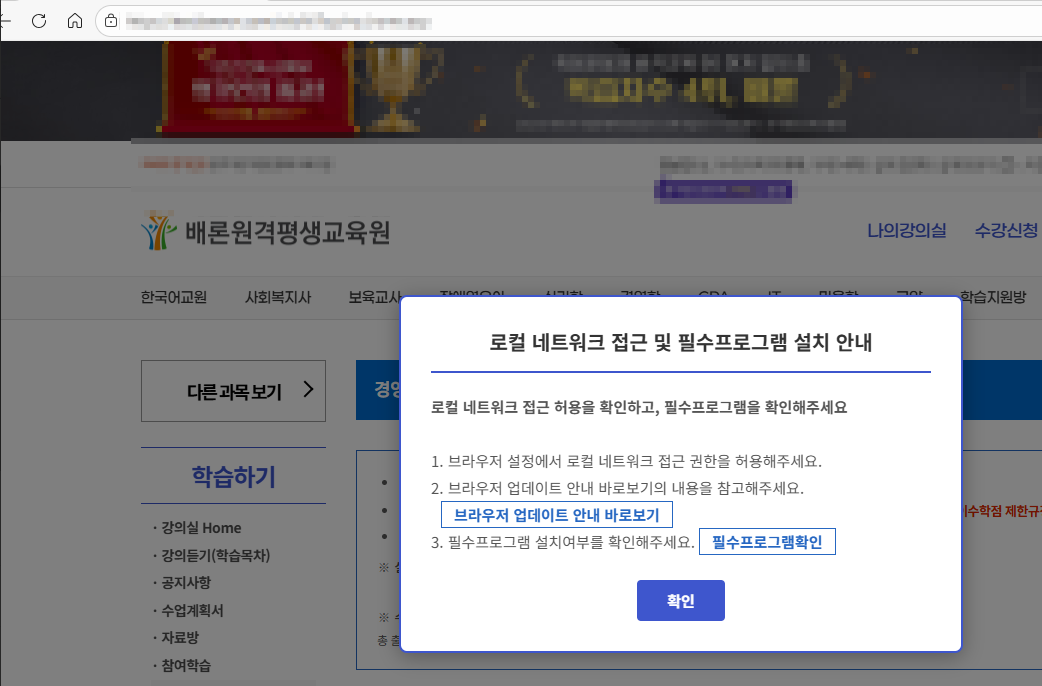Click 브라우저 업데이트 안내 바로보기 button
The width and height of the screenshot is (1042, 686).
click(x=557, y=515)
